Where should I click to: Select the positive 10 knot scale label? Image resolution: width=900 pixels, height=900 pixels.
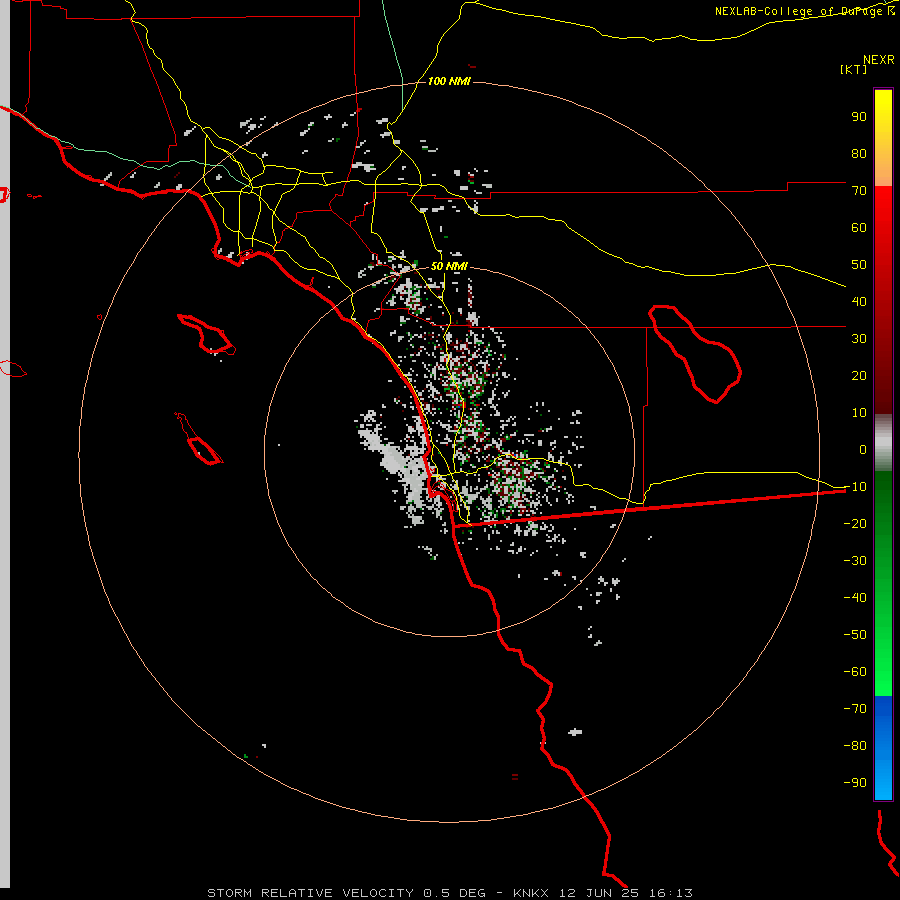[859, 413]
